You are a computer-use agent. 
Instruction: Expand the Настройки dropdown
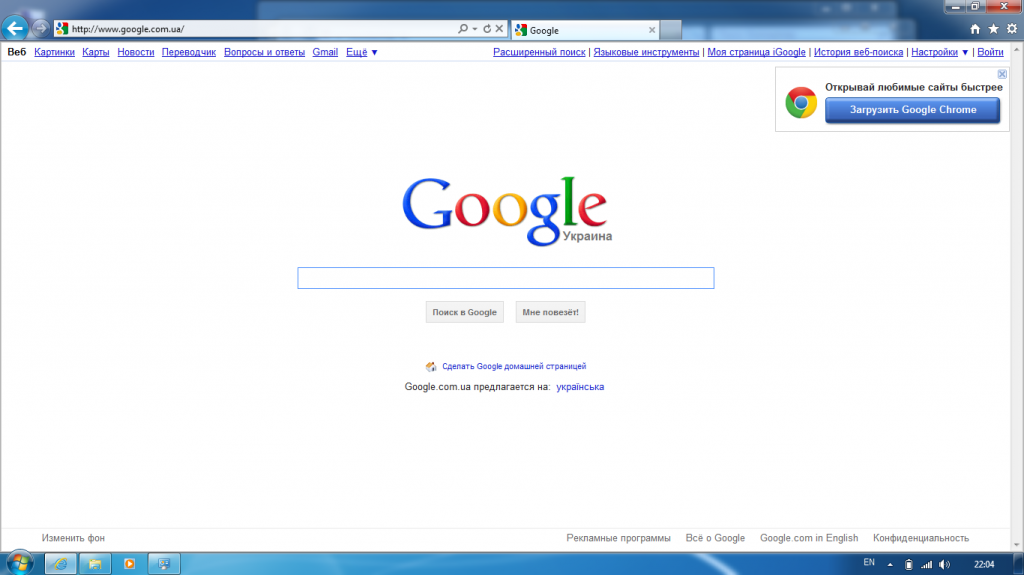point(940,52)
